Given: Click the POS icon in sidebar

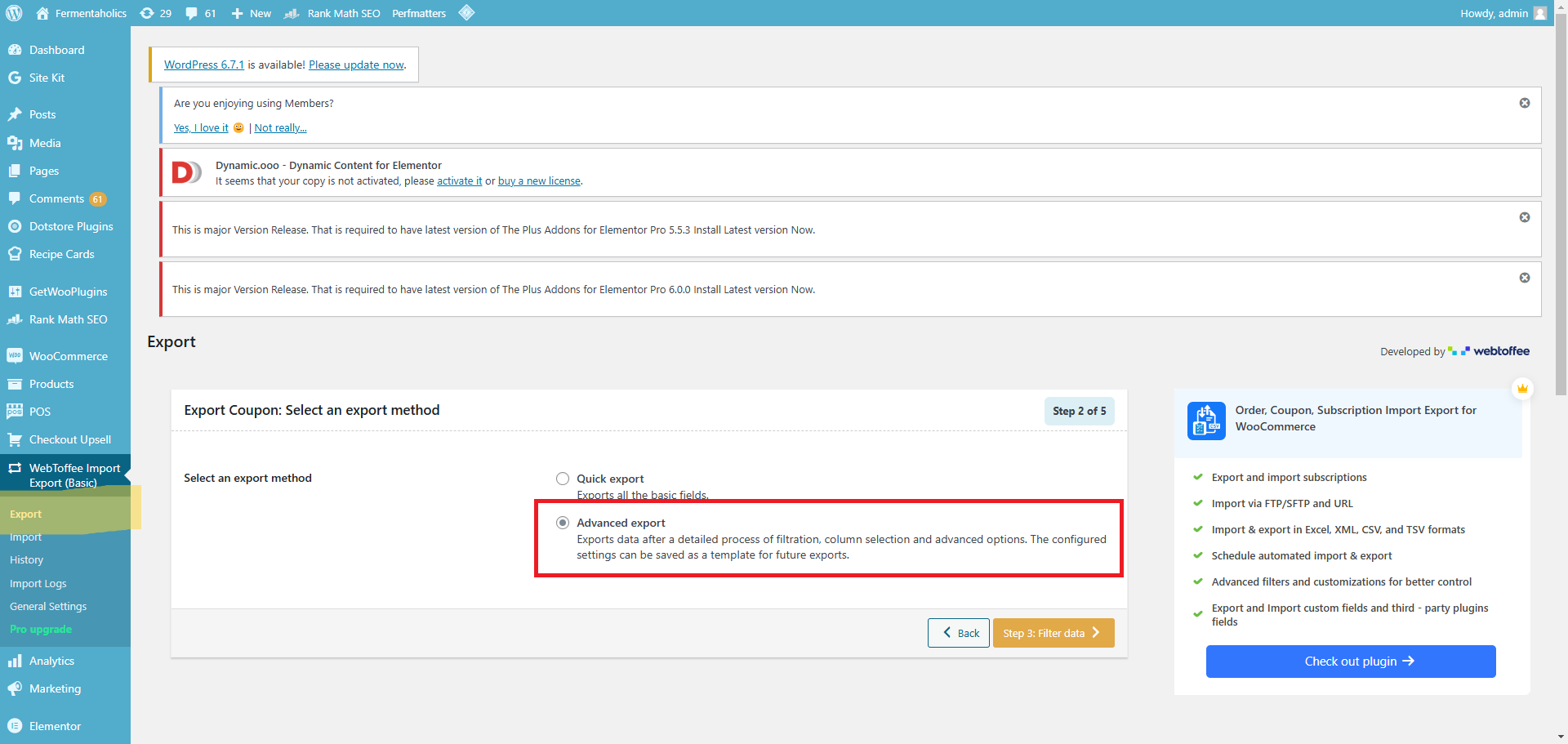Looking at the screenshot, I should point(15,412).
